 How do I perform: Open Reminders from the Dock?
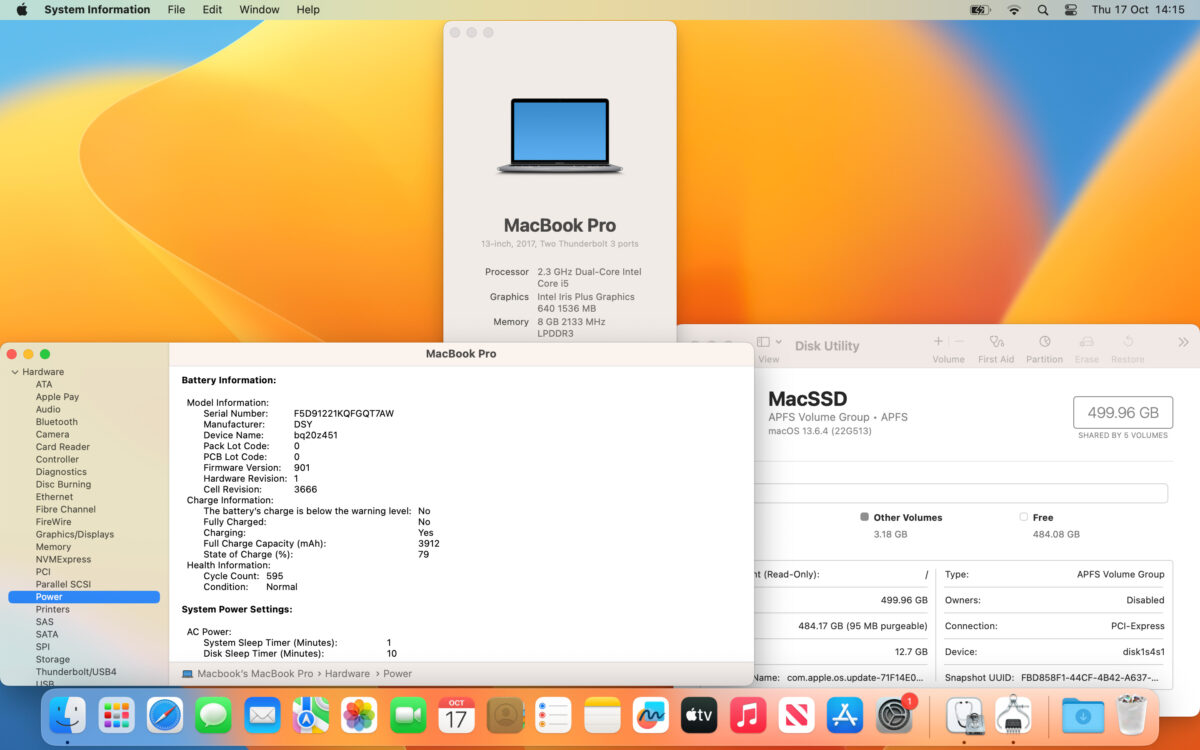tap(553, 715)
